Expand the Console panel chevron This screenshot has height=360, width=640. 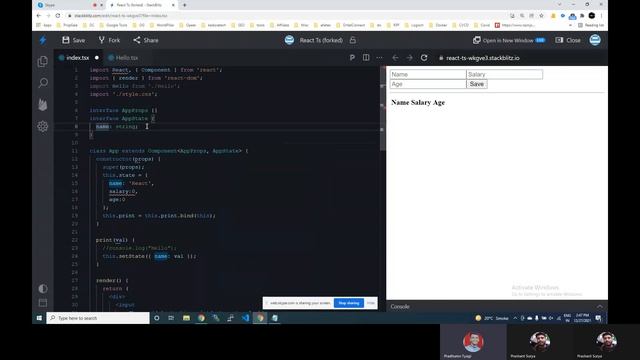click(x=600, y=306)
